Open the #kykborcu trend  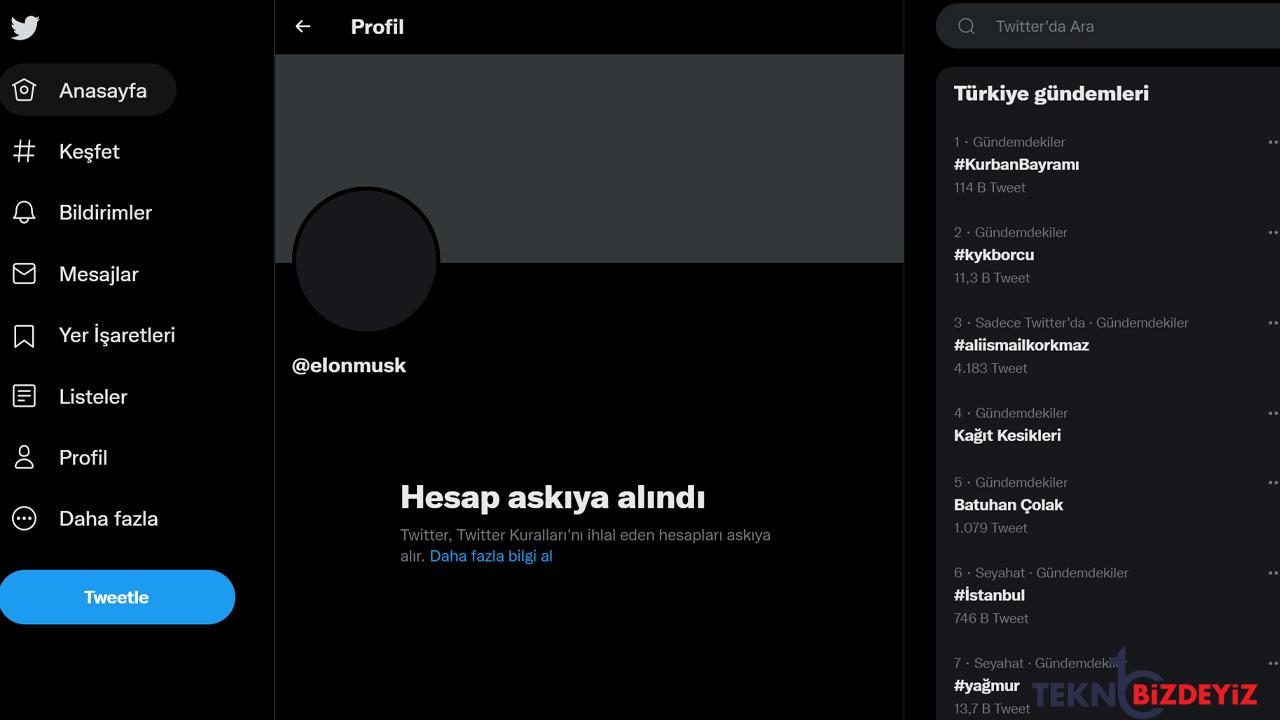point(994,255)
